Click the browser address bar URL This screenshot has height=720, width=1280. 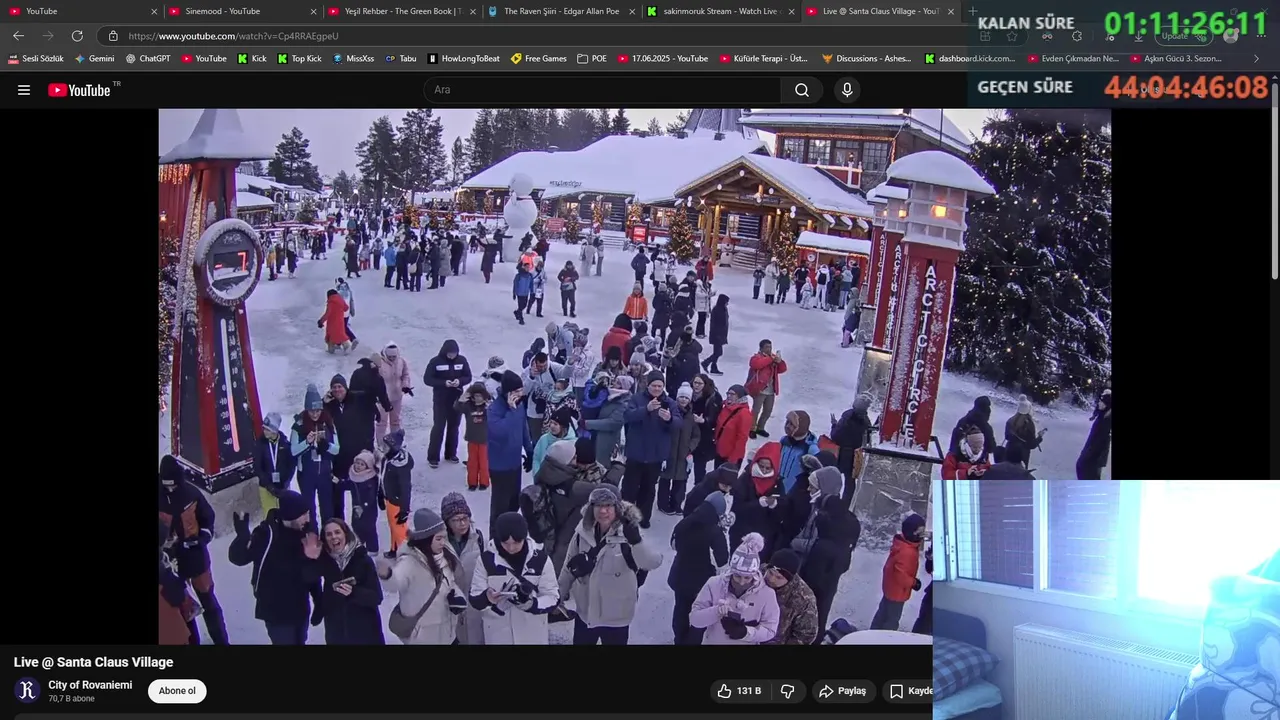pos(233,36)
